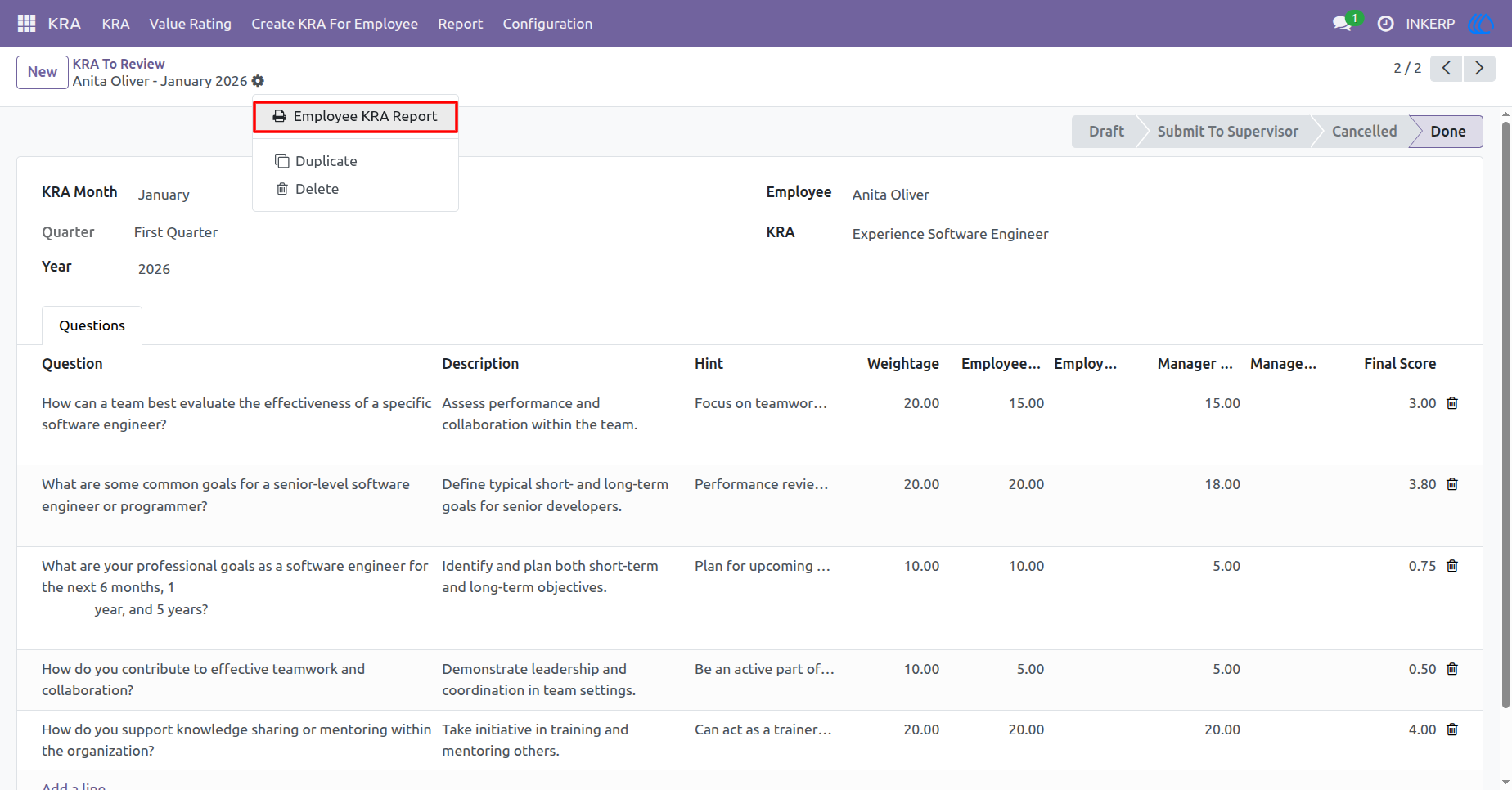The width and height of the screenshot is (1512, 790).
Task: Open the apps grid menu icon
Action: click(x=26, y=24)
